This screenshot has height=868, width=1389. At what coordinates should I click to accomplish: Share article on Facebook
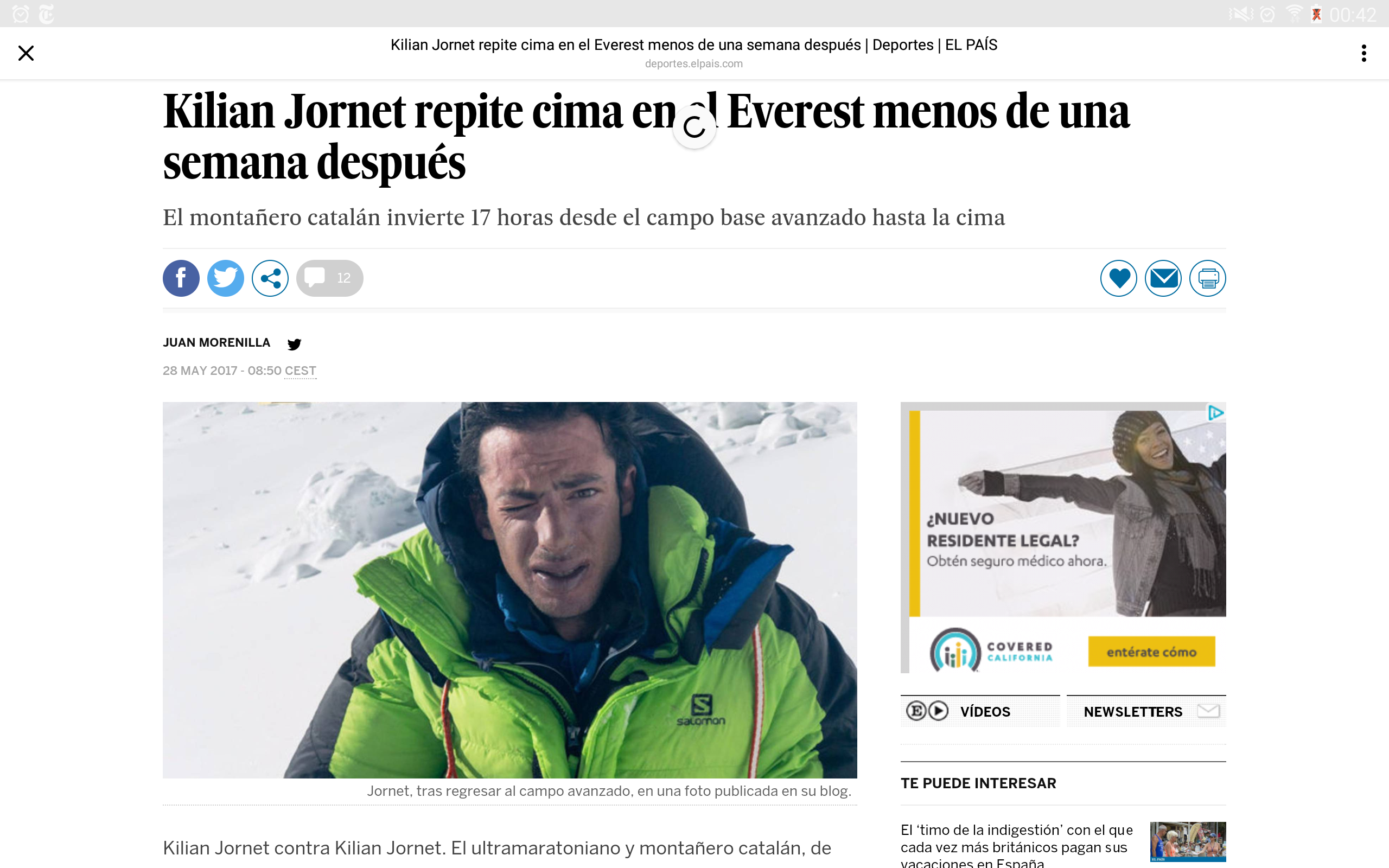[x=181, y=278]
